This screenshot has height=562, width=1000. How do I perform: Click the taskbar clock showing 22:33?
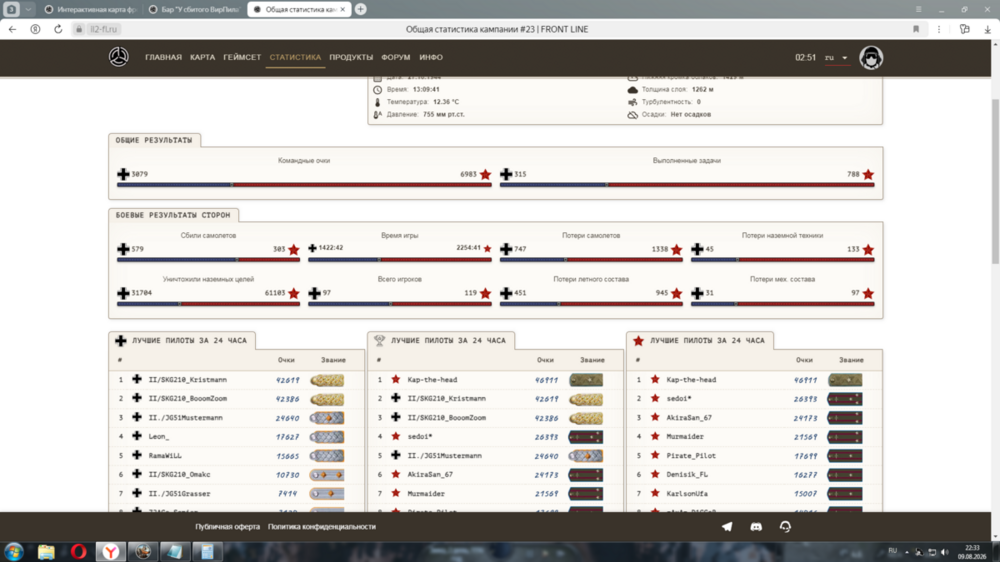tap(971, 552)
